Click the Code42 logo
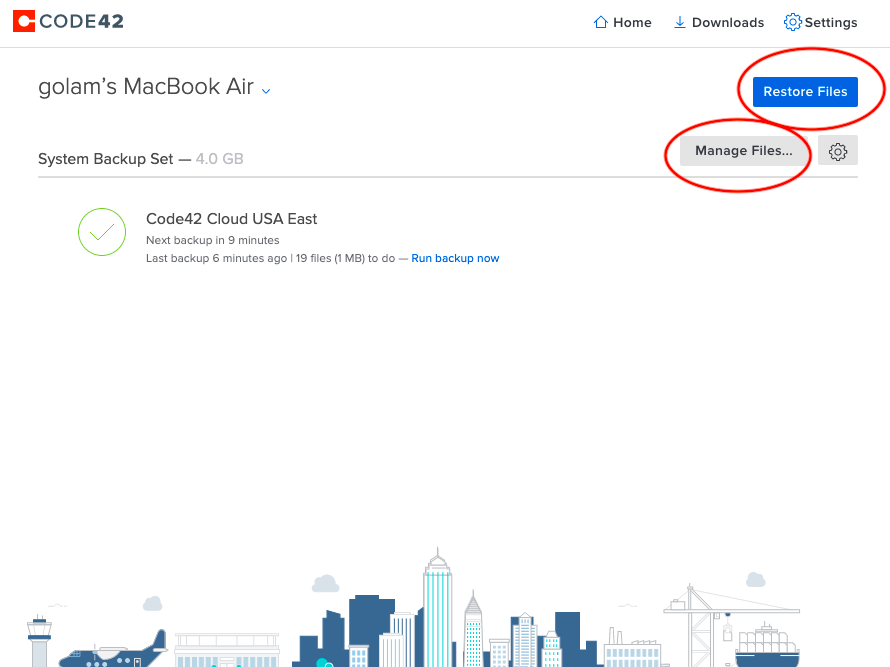This screenshot has height=667, width=890. click(x=68, y=21)
